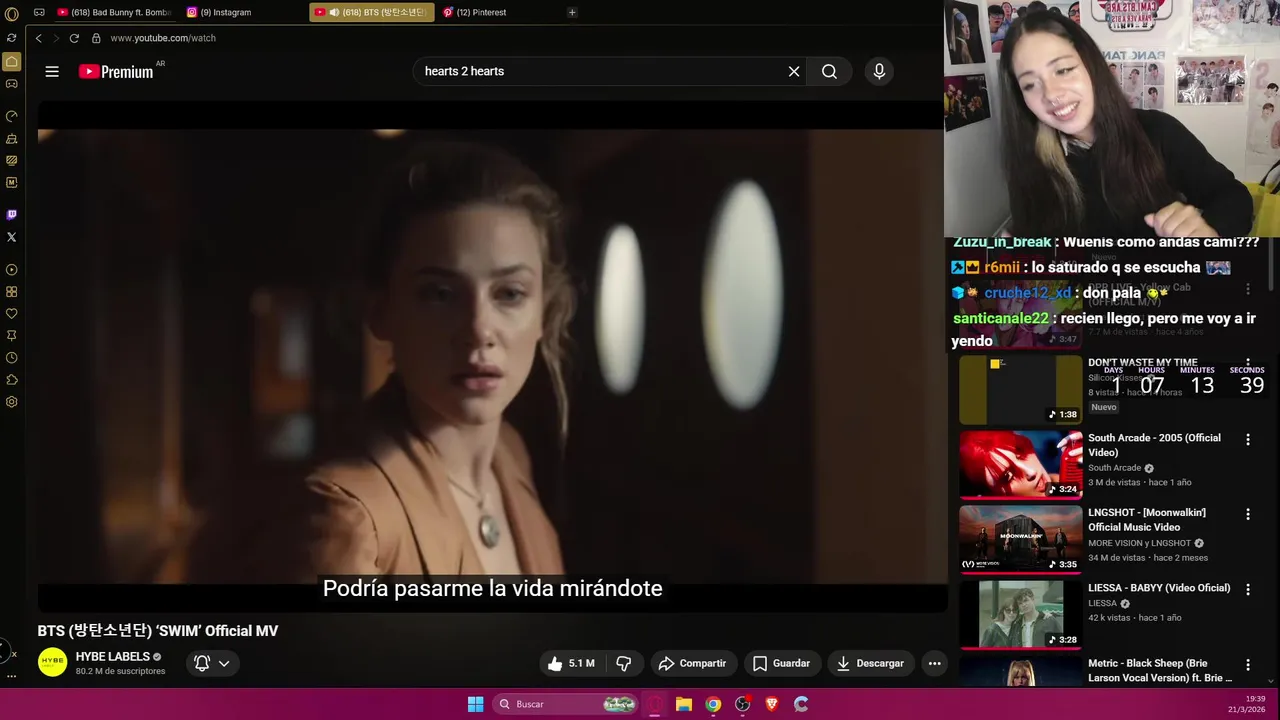1280x720 pixels.
Task: Click the M square icon in the sidebar
Action: (x=11, y=183)
